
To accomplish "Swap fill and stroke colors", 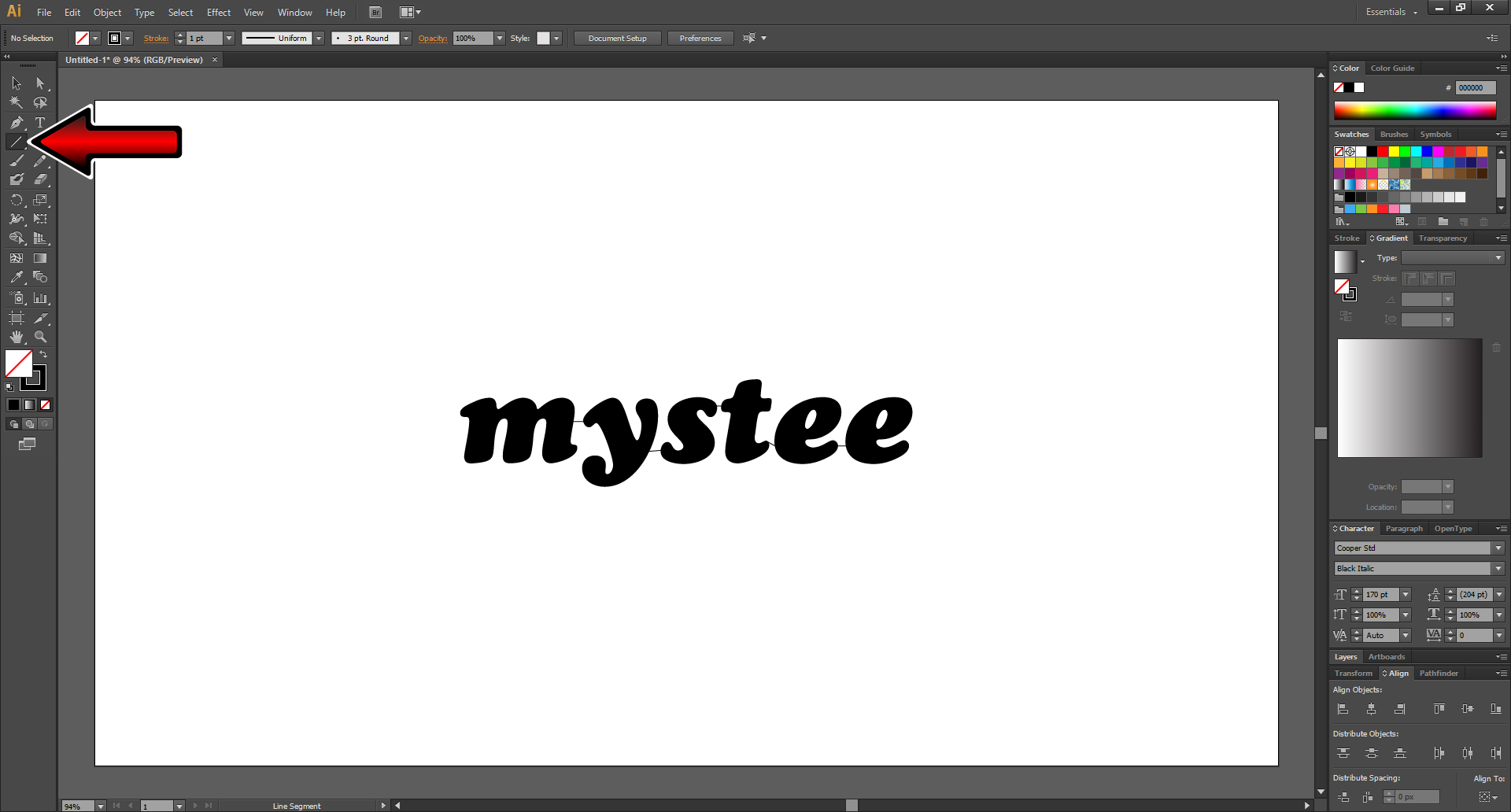I will pos(44,355).
